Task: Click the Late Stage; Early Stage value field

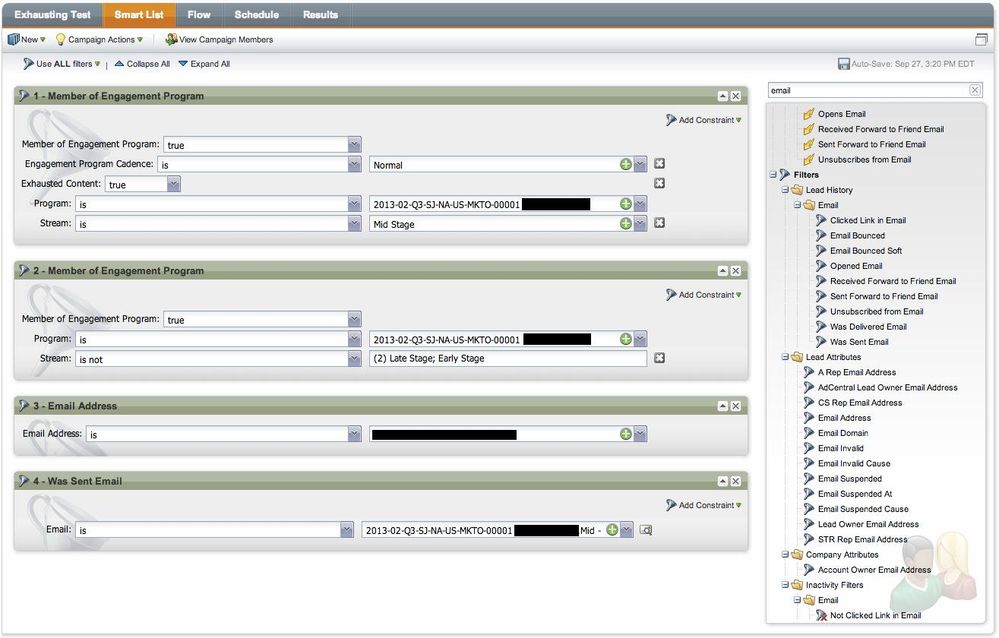Action: (507, 358)
